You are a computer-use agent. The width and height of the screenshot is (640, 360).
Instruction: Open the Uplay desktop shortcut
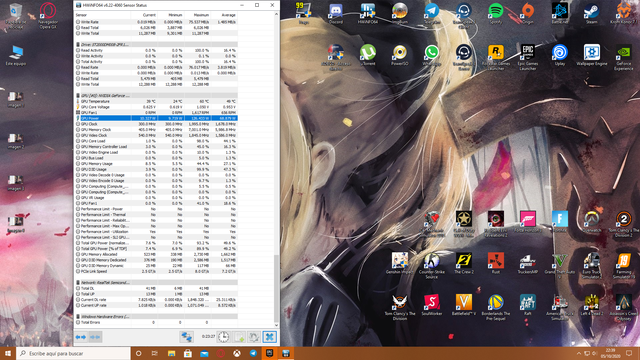point(560,55)
